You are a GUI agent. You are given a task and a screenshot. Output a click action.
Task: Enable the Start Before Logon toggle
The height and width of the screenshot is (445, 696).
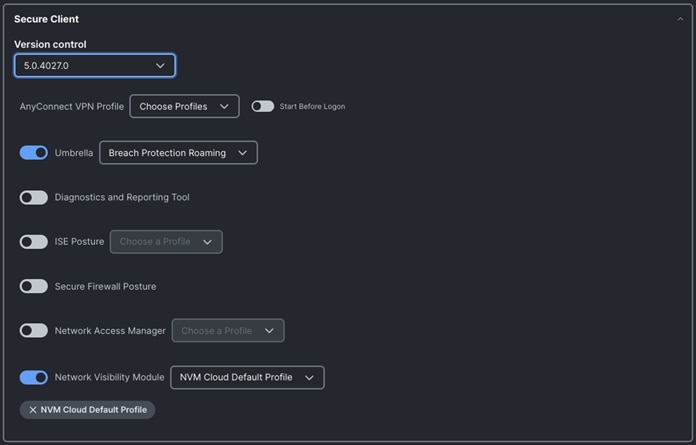(x=262, y=106)
